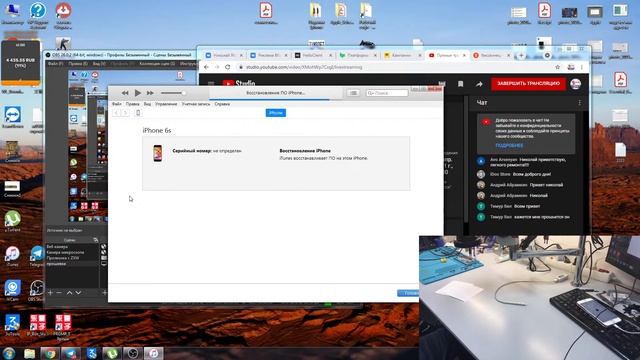Open the Chrome three-dot menu
The image size is (640, 360).
582,67
